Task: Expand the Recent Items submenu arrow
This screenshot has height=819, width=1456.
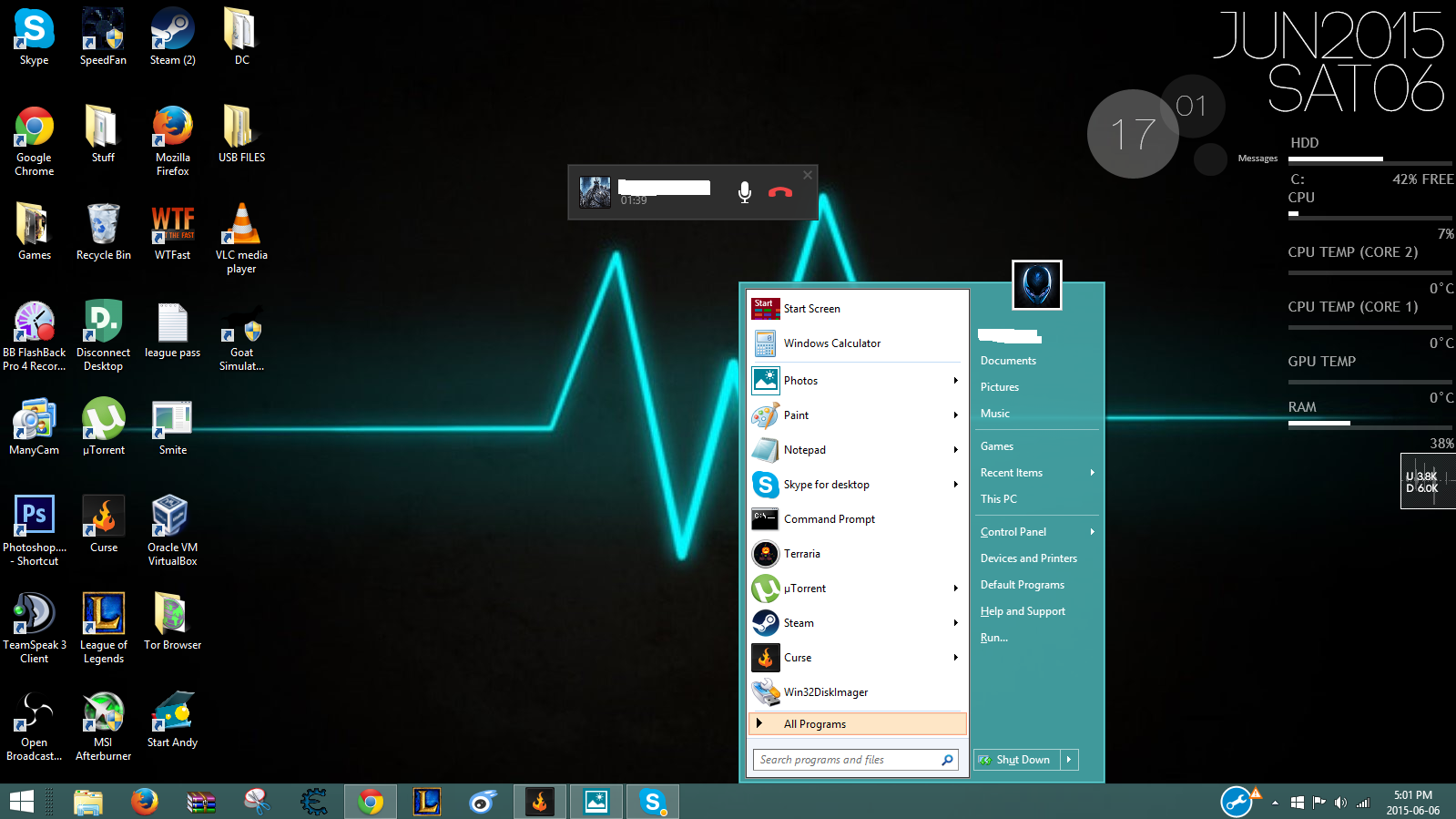Action: [x=1092, y=473]
